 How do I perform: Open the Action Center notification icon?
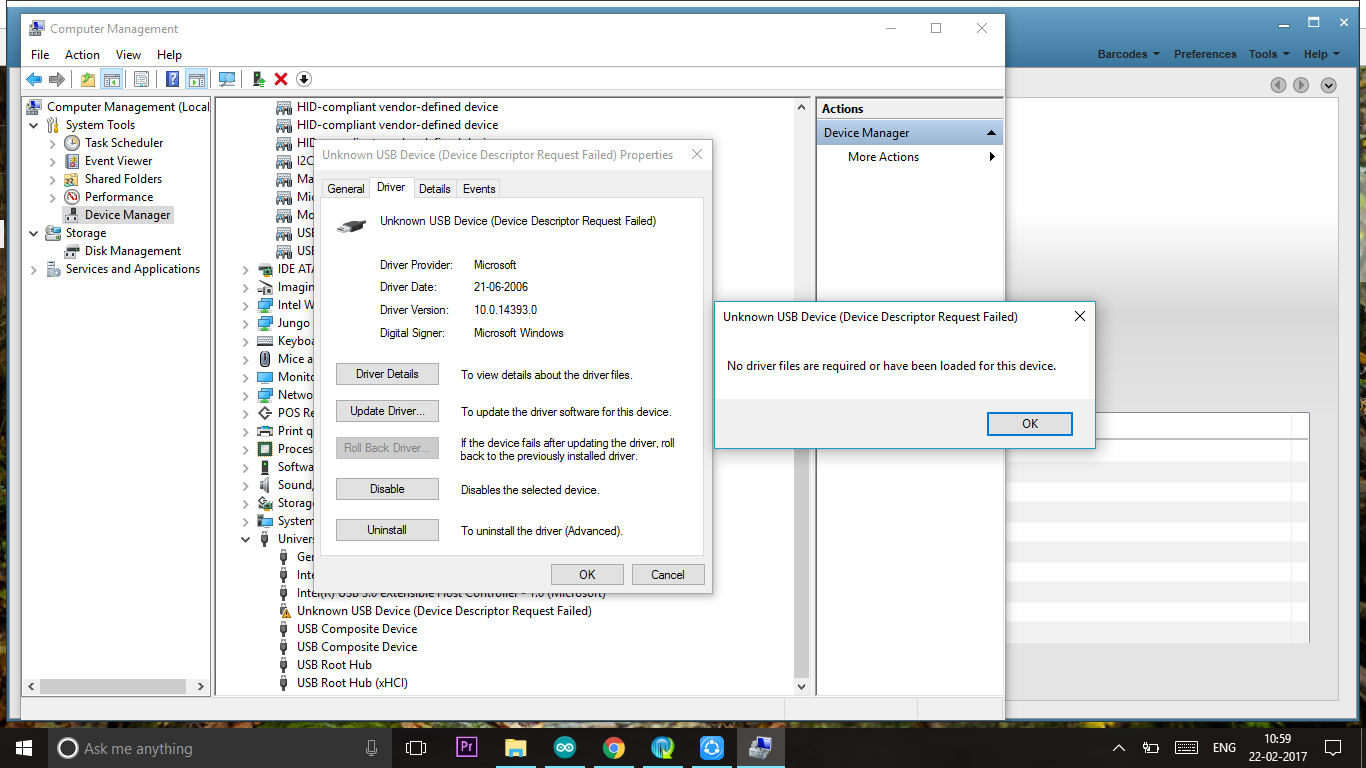click(1332, 747)
